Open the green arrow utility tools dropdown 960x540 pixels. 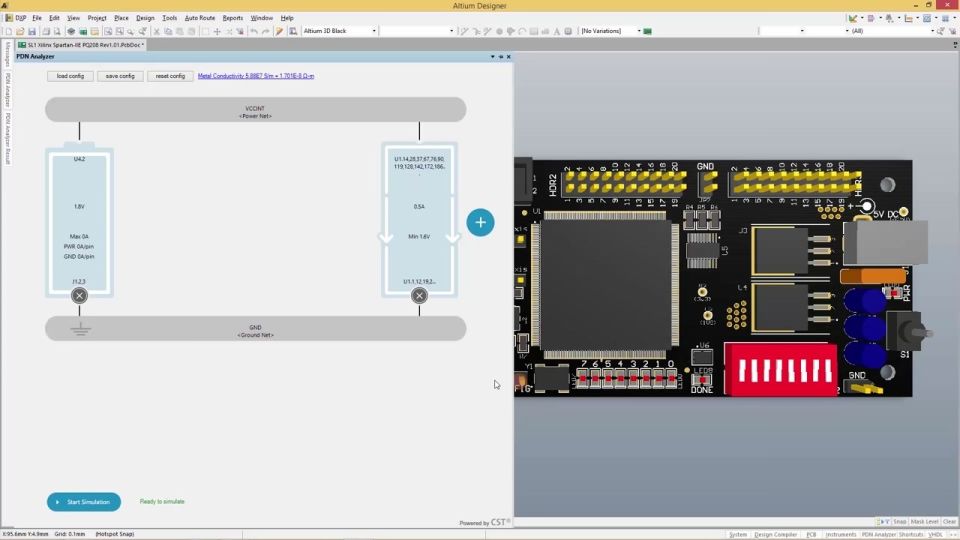[861, 18]
